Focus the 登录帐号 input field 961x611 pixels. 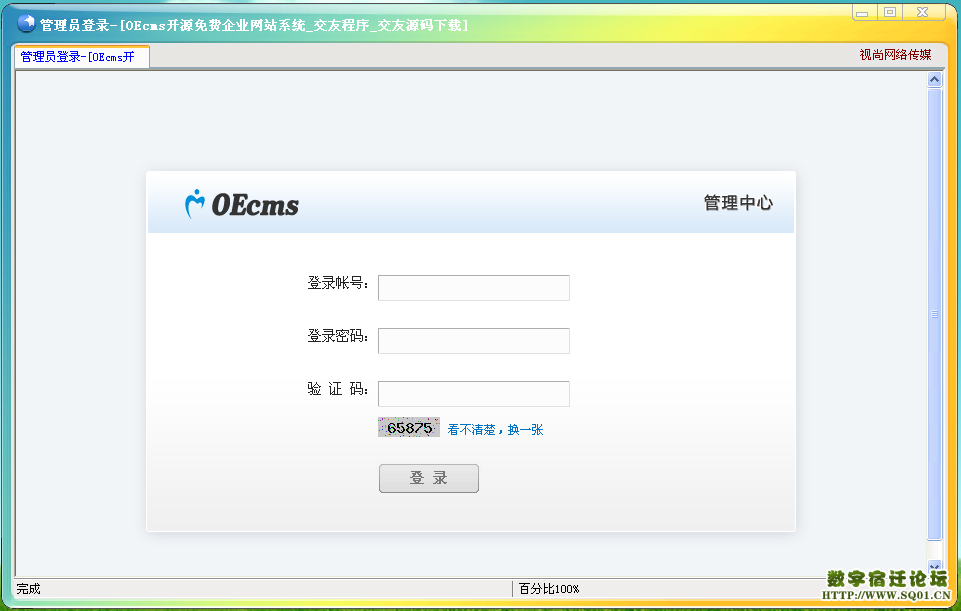[x=474, y=288]
